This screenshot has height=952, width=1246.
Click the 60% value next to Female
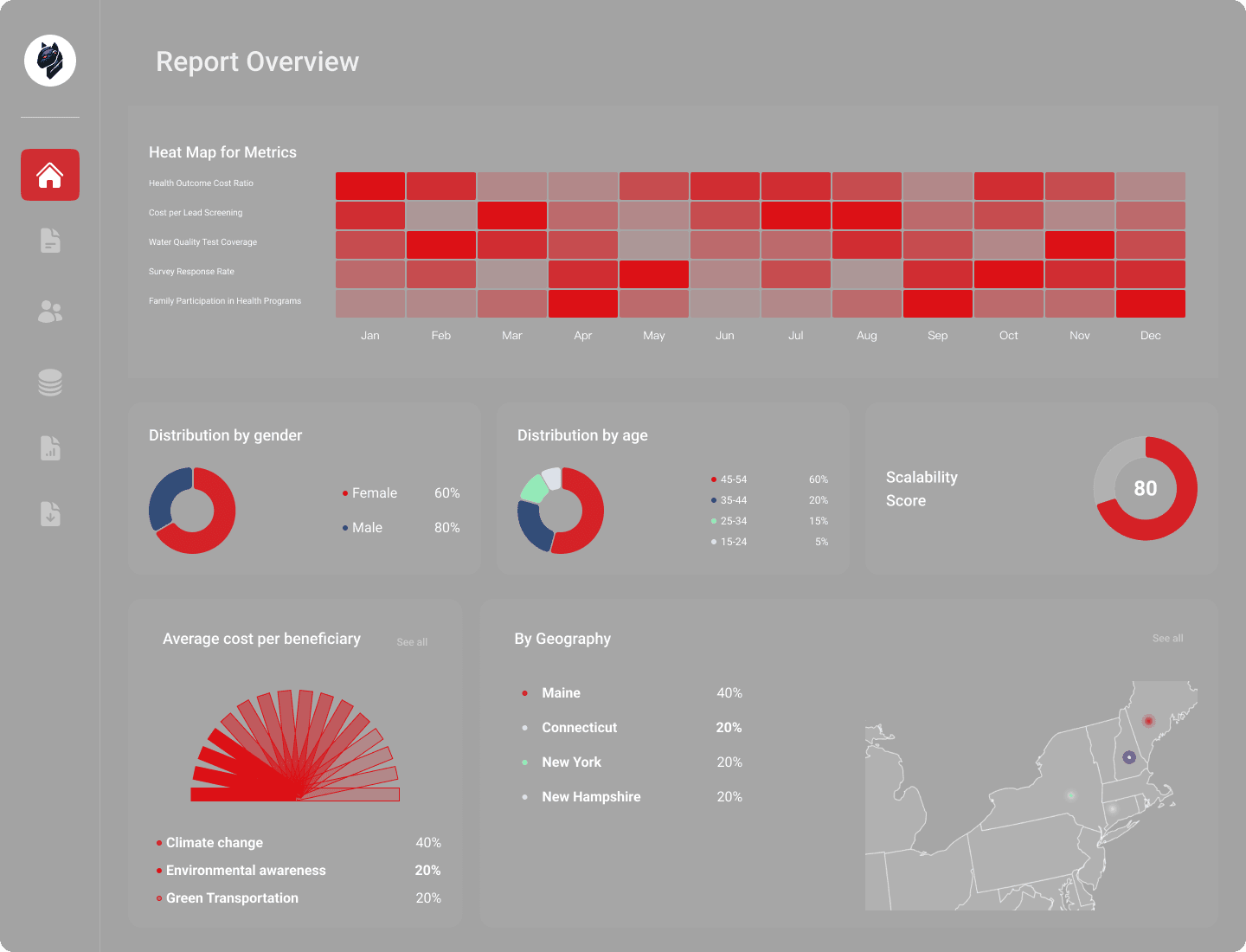(447, 493)
